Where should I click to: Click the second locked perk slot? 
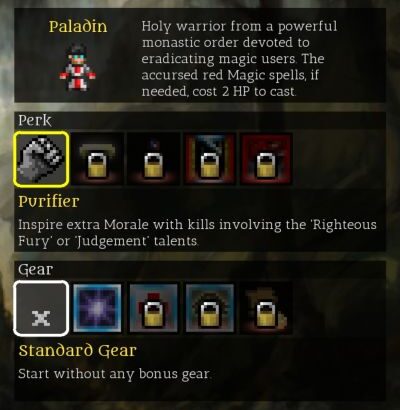[97, 159]
